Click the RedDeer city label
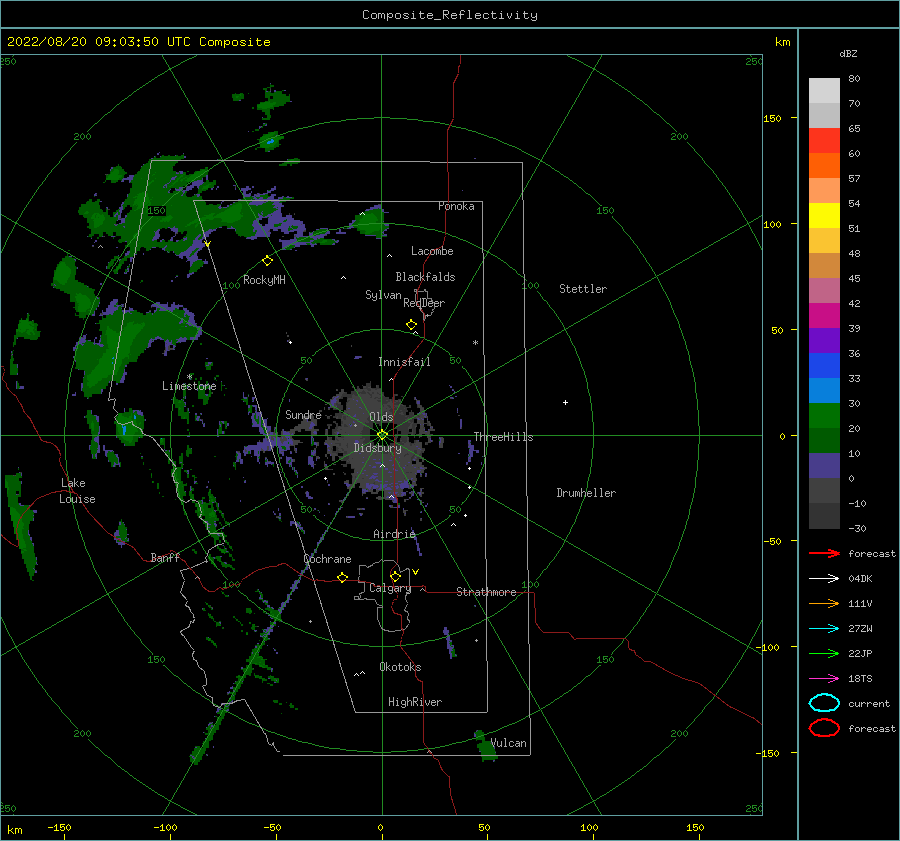The image size is (900, 841). click(x=424, y=303)
